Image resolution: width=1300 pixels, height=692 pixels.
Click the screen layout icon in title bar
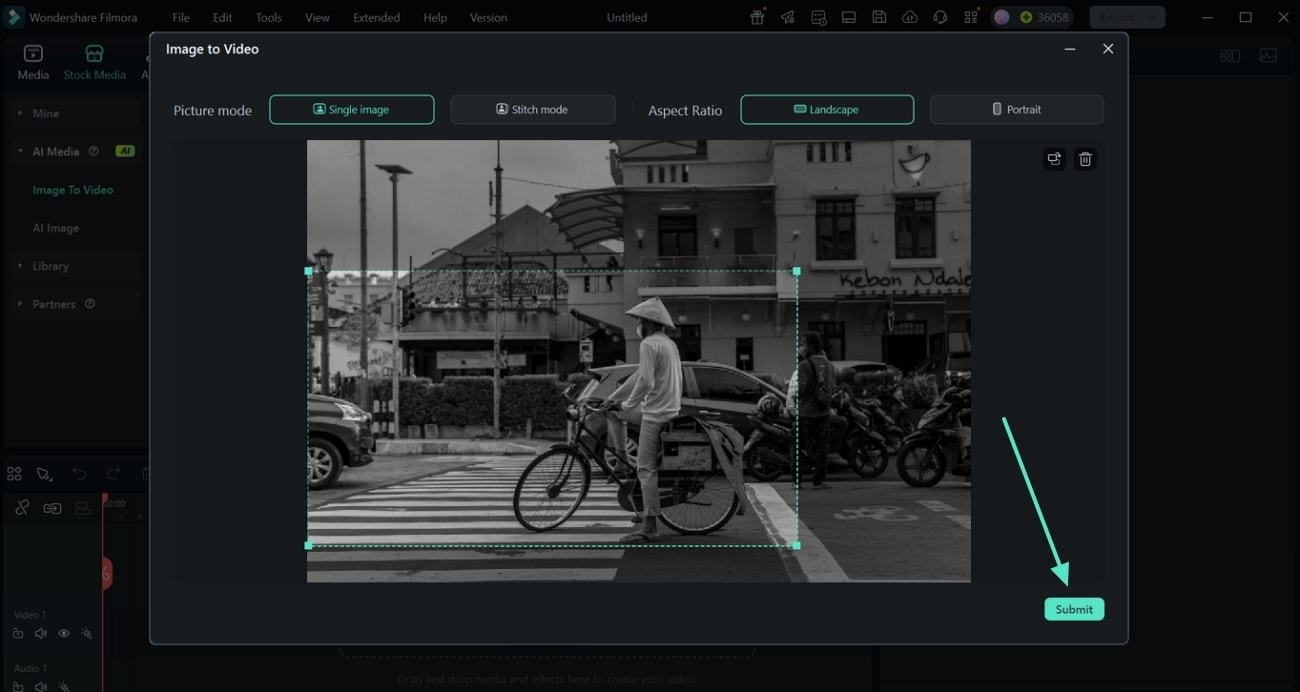[848, 17]
